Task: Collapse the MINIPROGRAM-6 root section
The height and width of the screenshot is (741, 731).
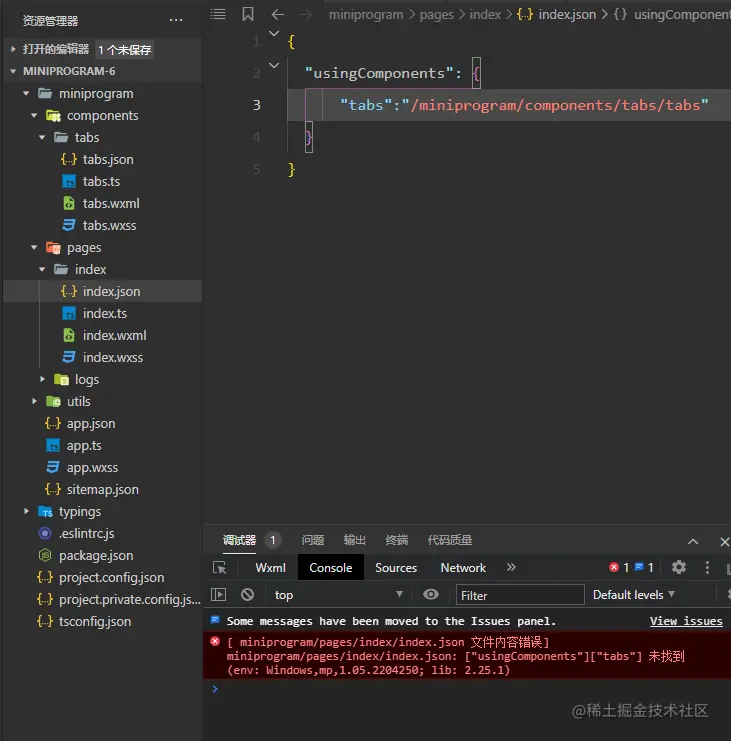Action: click(x=13, y=71)
